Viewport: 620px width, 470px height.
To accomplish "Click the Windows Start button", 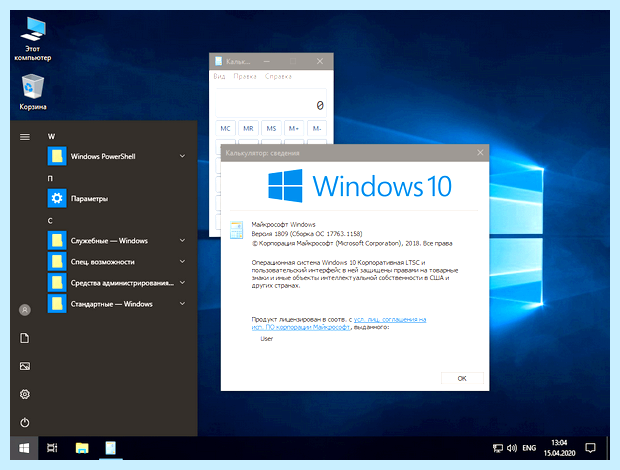I will pyautogui.click(x=24, y=448).
